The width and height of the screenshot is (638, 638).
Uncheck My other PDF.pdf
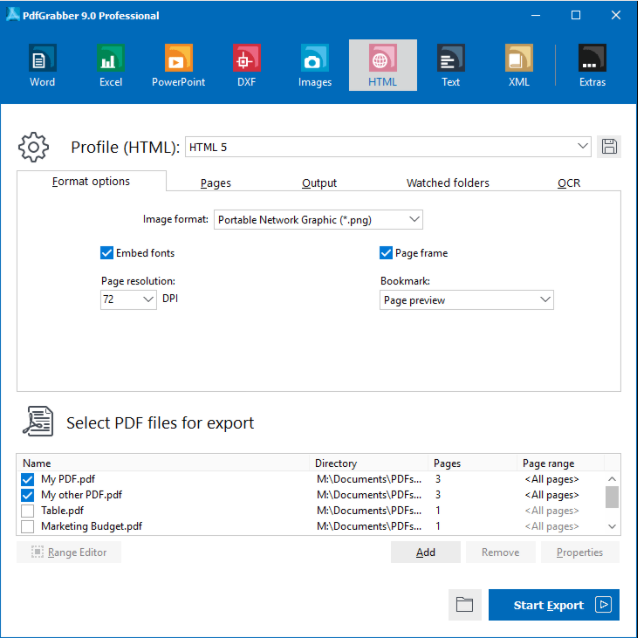(x=27, y=495)
